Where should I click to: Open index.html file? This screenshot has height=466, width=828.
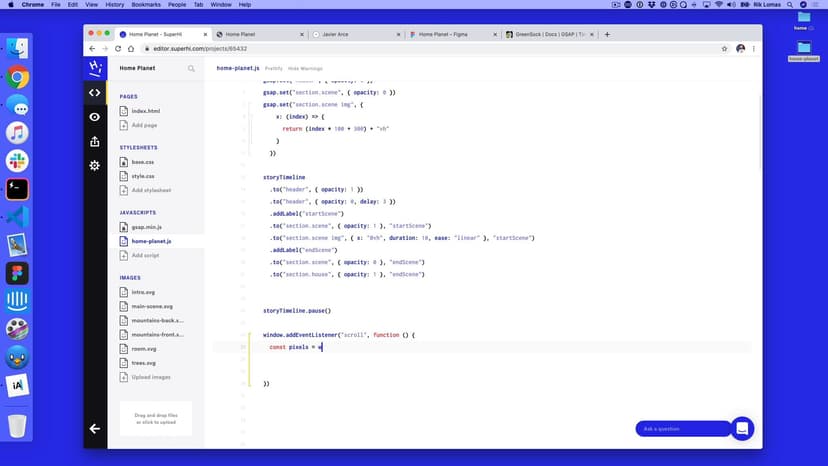144,111
